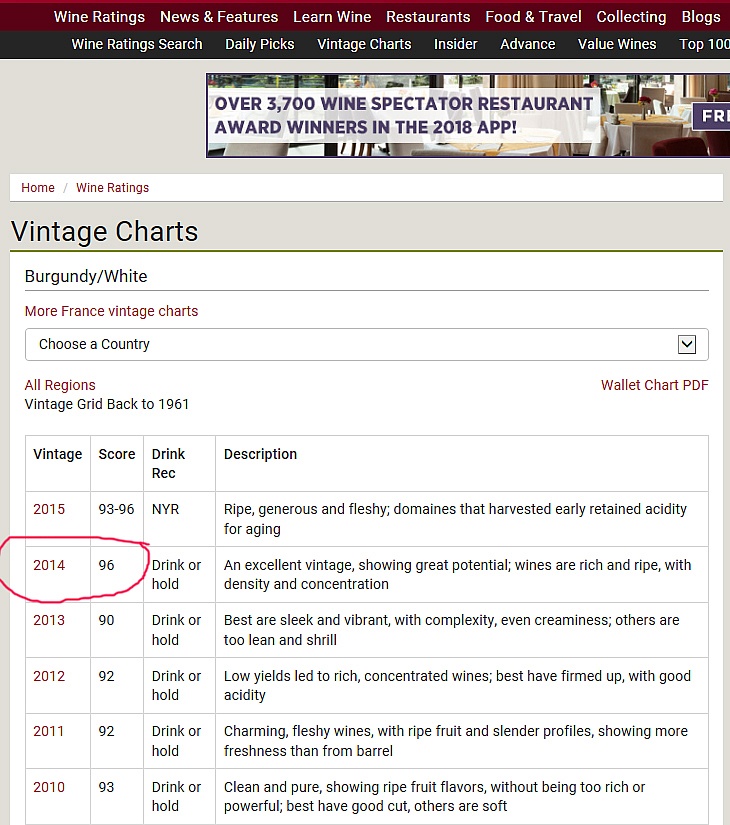This screenshot has width=730, height=825.
Task: Open the 2010 vintage link
Action: coord(49,787)
